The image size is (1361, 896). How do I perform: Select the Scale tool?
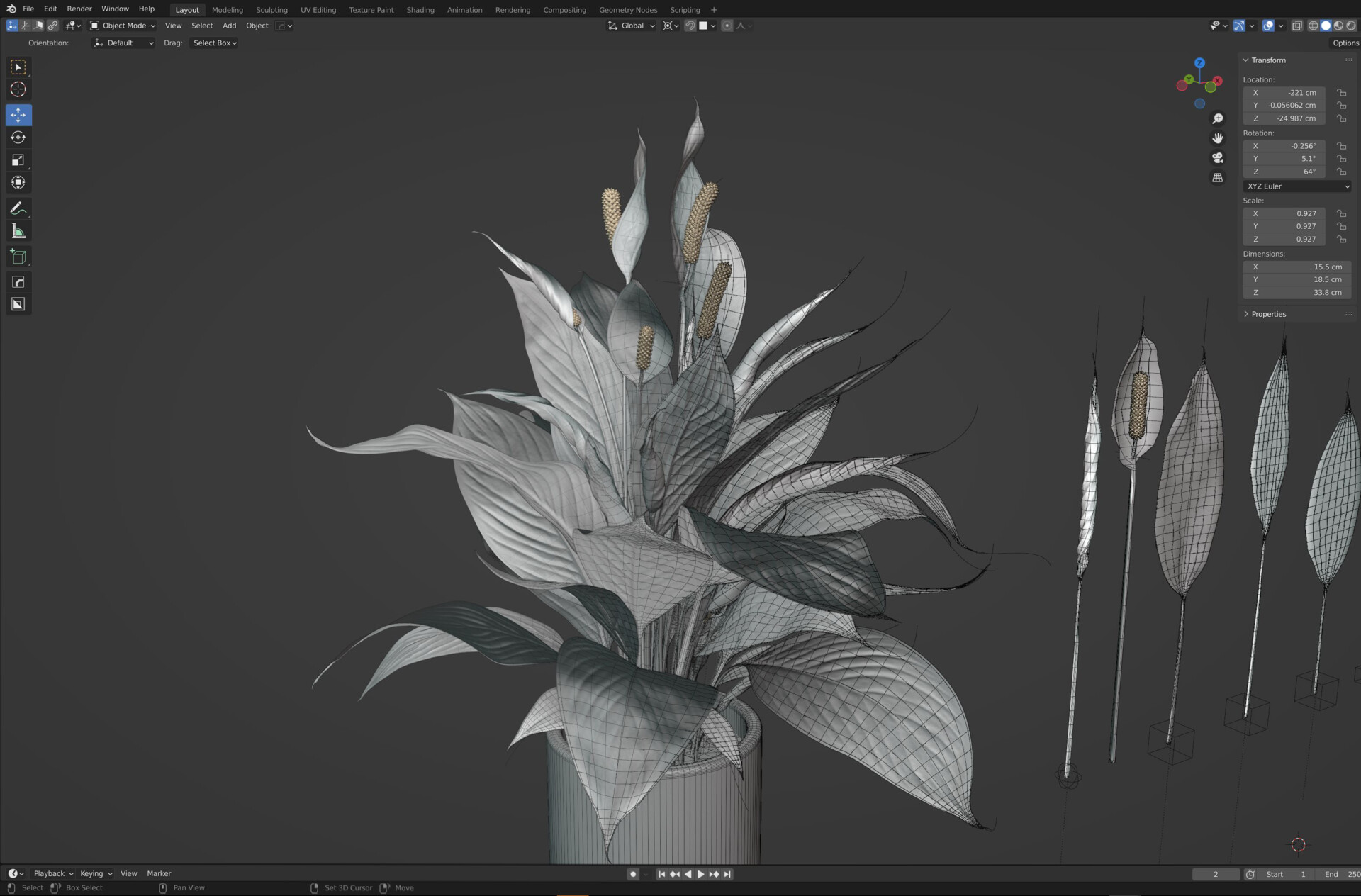[18, 160]
